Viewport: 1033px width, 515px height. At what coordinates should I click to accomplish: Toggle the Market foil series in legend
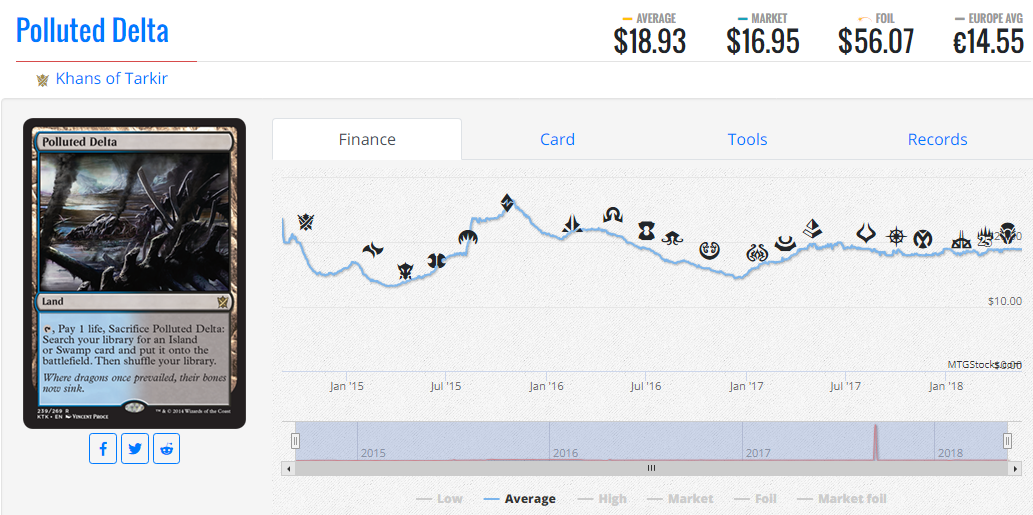click(x=842, y=499)
